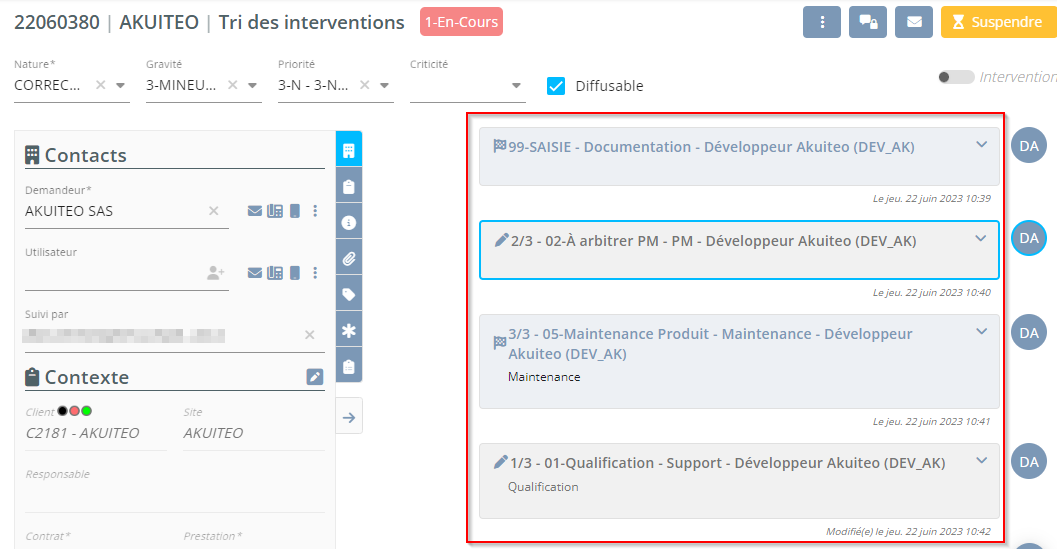Open the envelope mail button in header
1057x549 pixels.
click(x=913, y=22)
